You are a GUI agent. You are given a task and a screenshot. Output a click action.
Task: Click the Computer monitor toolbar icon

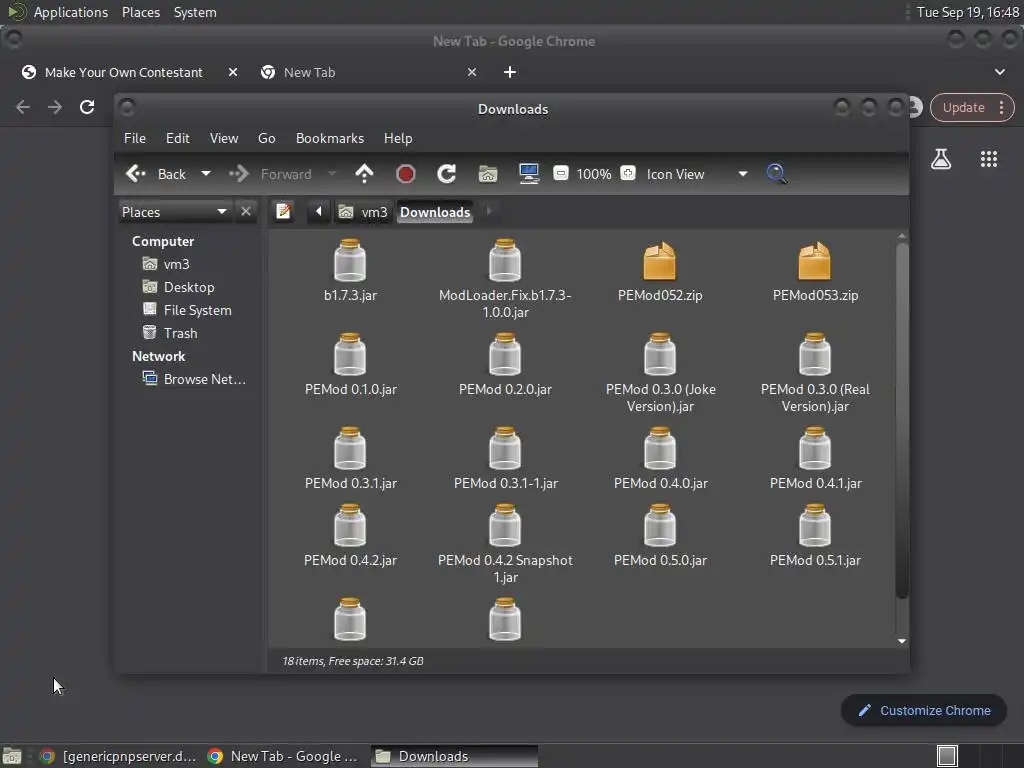point(529,174)
